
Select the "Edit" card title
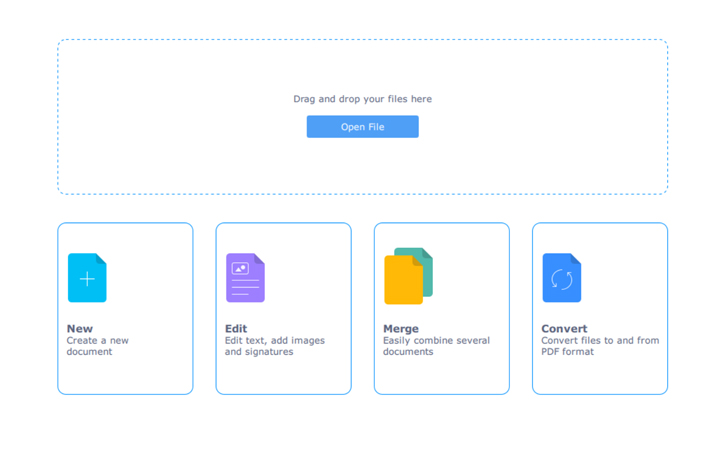pos(236,329)
